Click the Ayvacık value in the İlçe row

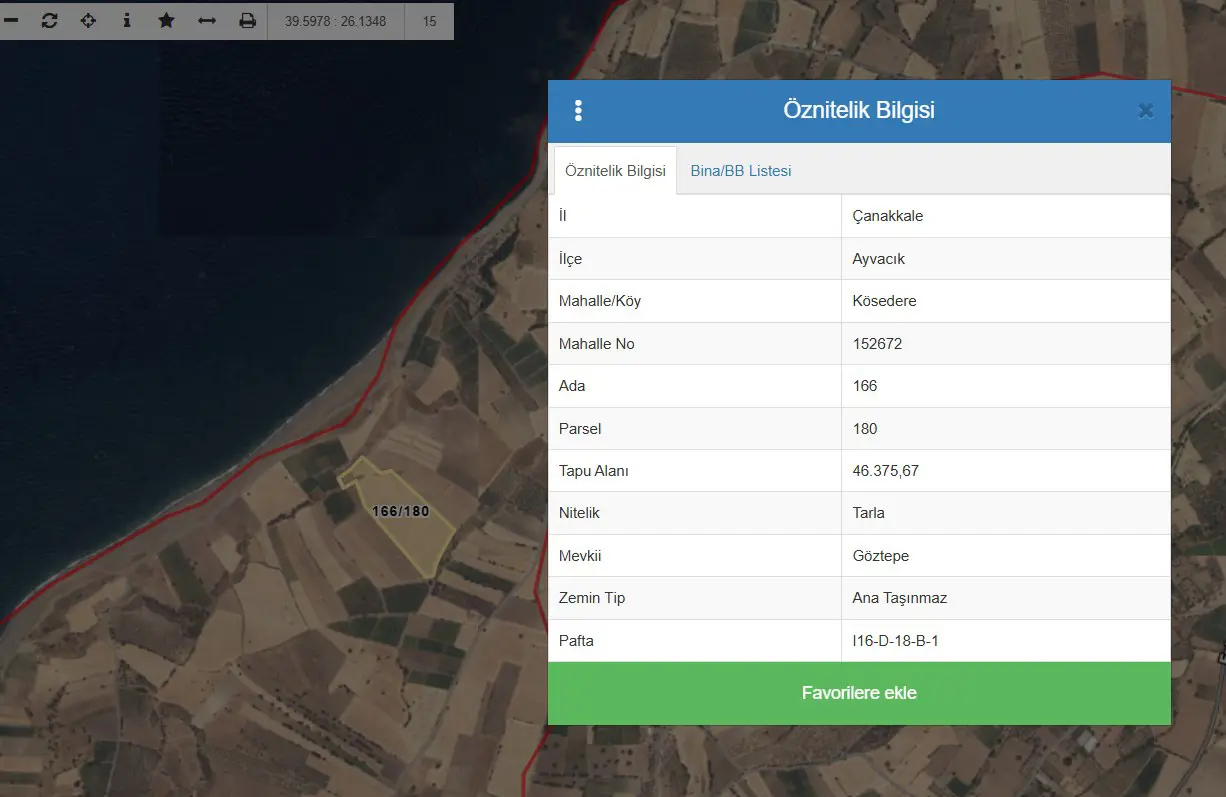879,259
